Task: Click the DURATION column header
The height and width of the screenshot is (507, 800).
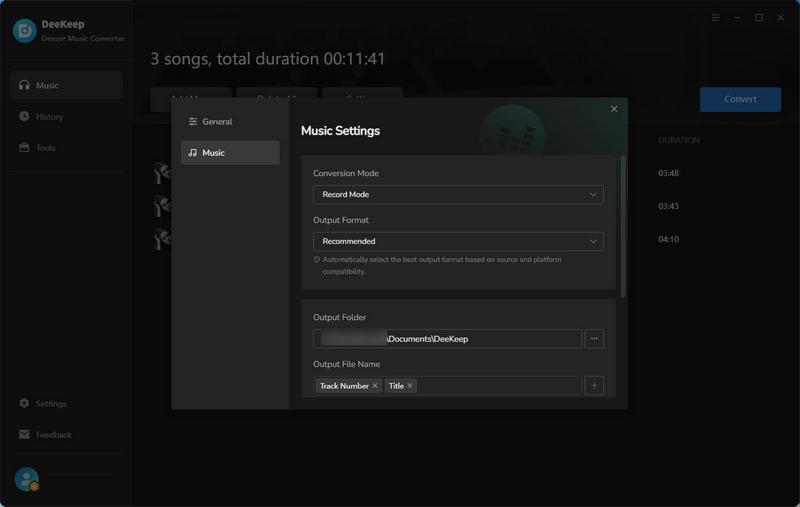Action: 679,140
